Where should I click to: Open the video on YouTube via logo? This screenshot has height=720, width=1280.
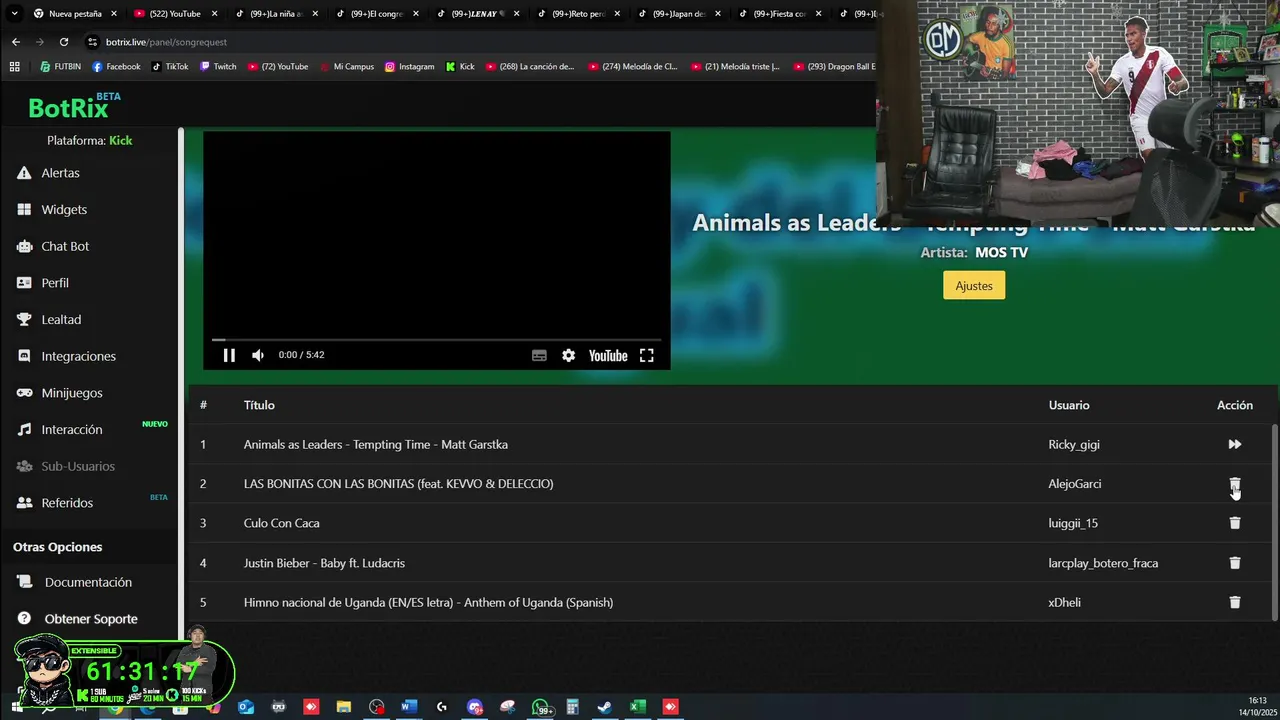coord(608,355)
